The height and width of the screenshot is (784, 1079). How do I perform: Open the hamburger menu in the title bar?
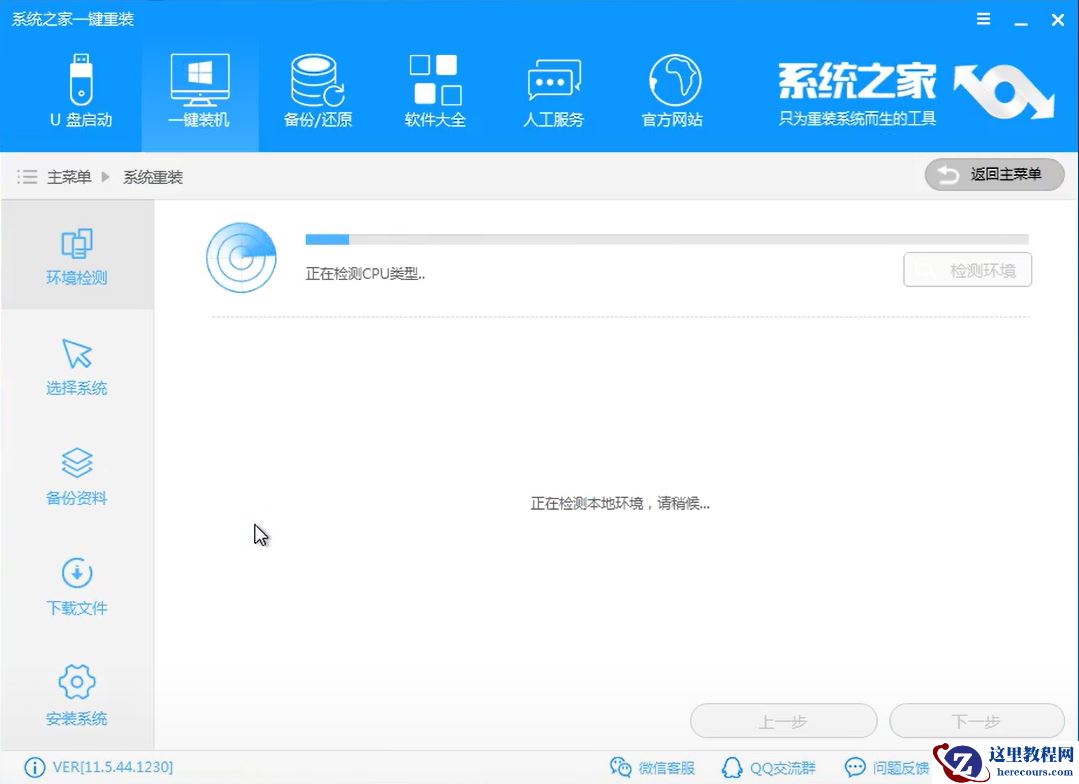click(983, 18)
